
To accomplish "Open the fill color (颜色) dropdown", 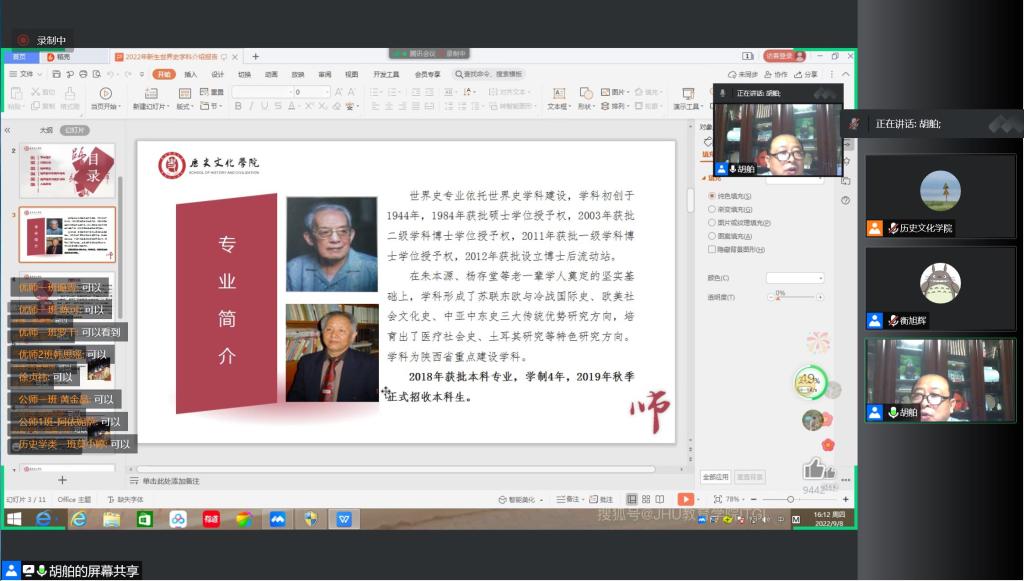I will pyautogui.click(x=794, y=278).
